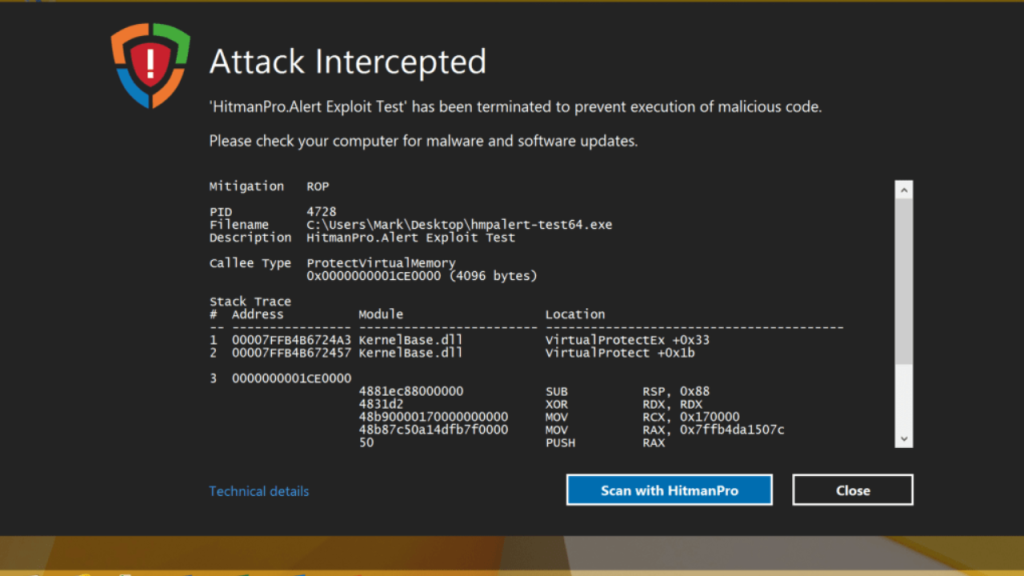Select the 'Stack Trace' label
The height and width of the screenshot is (576, 1024).
click(x=250, y=302)
